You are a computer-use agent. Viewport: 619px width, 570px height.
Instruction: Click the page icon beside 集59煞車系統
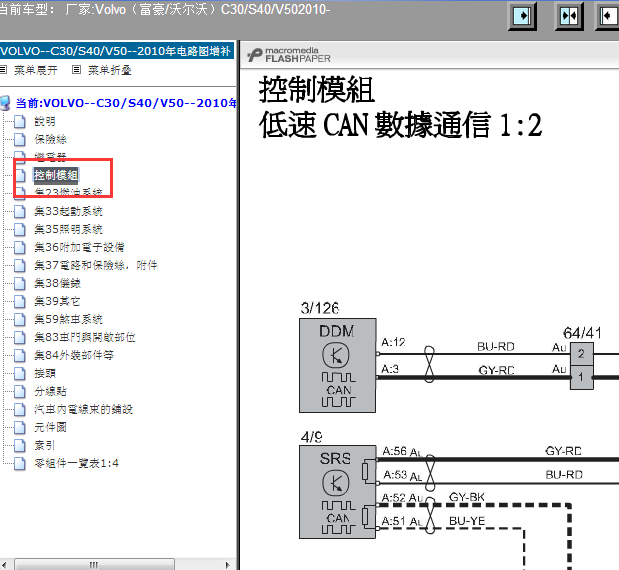pyautogui.click(x=20, y=319)
